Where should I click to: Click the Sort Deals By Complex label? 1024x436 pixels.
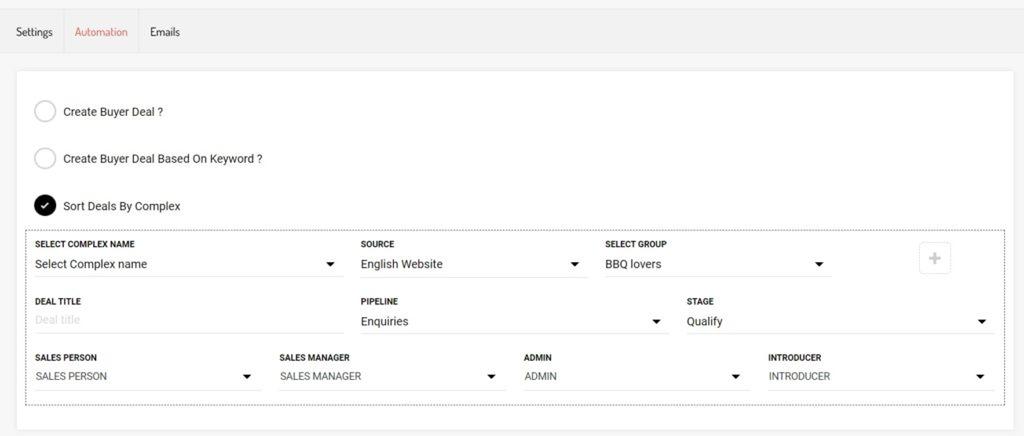[122, 206]
